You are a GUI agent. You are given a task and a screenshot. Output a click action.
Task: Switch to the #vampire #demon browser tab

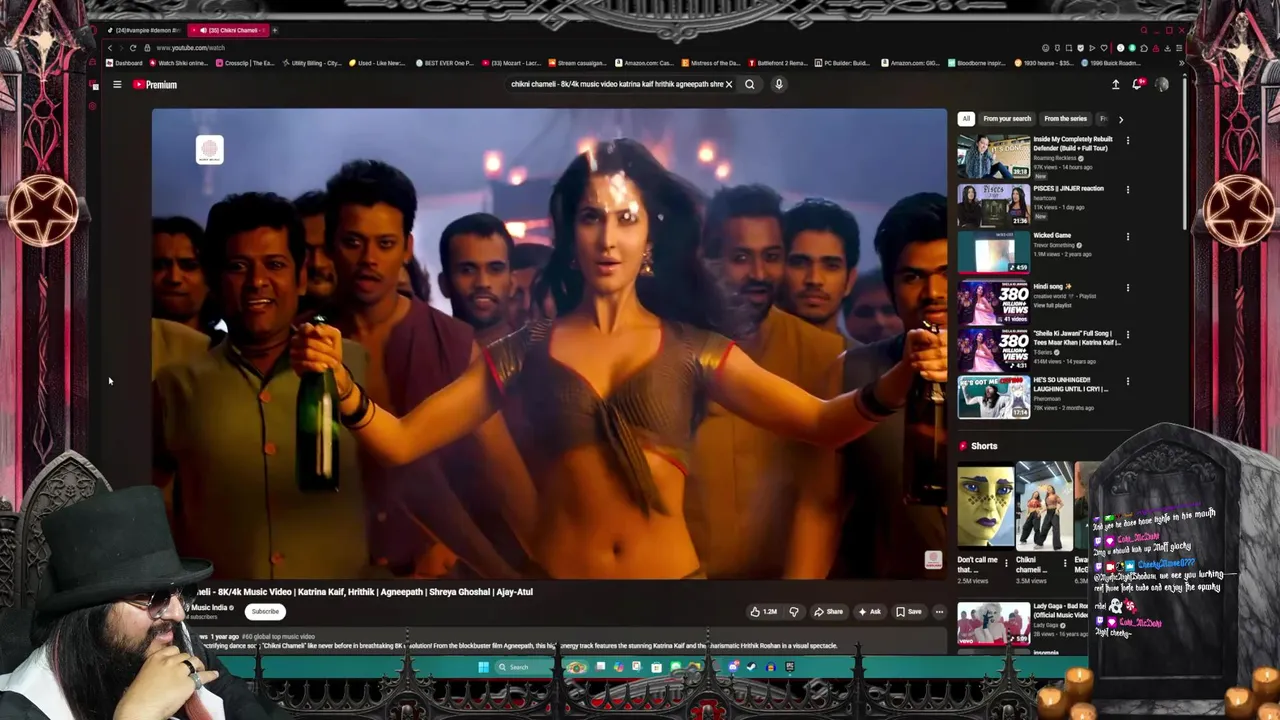pyautogui.click(x=143, y=30)
